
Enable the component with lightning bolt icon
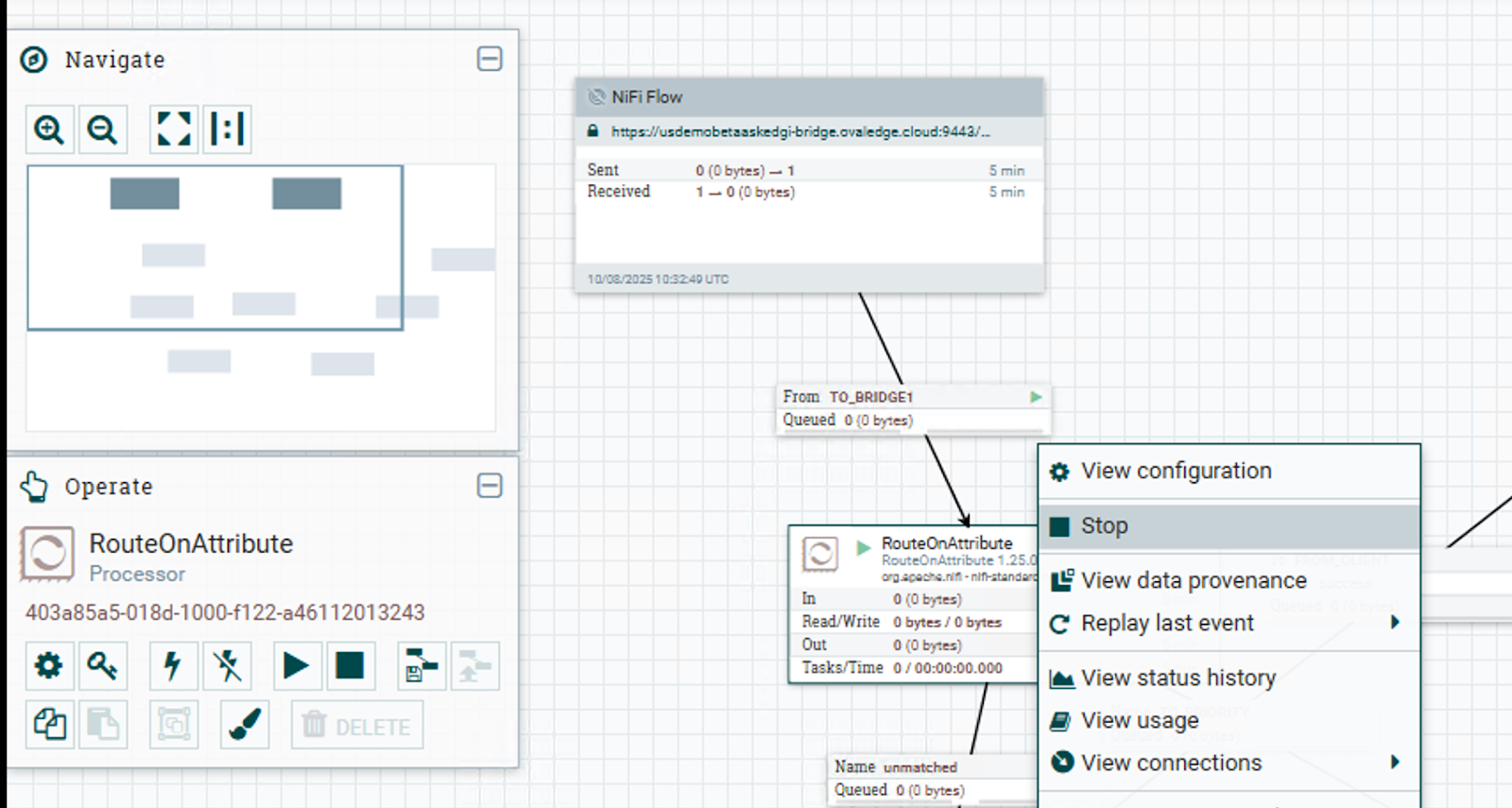click(x=173, y=666)
